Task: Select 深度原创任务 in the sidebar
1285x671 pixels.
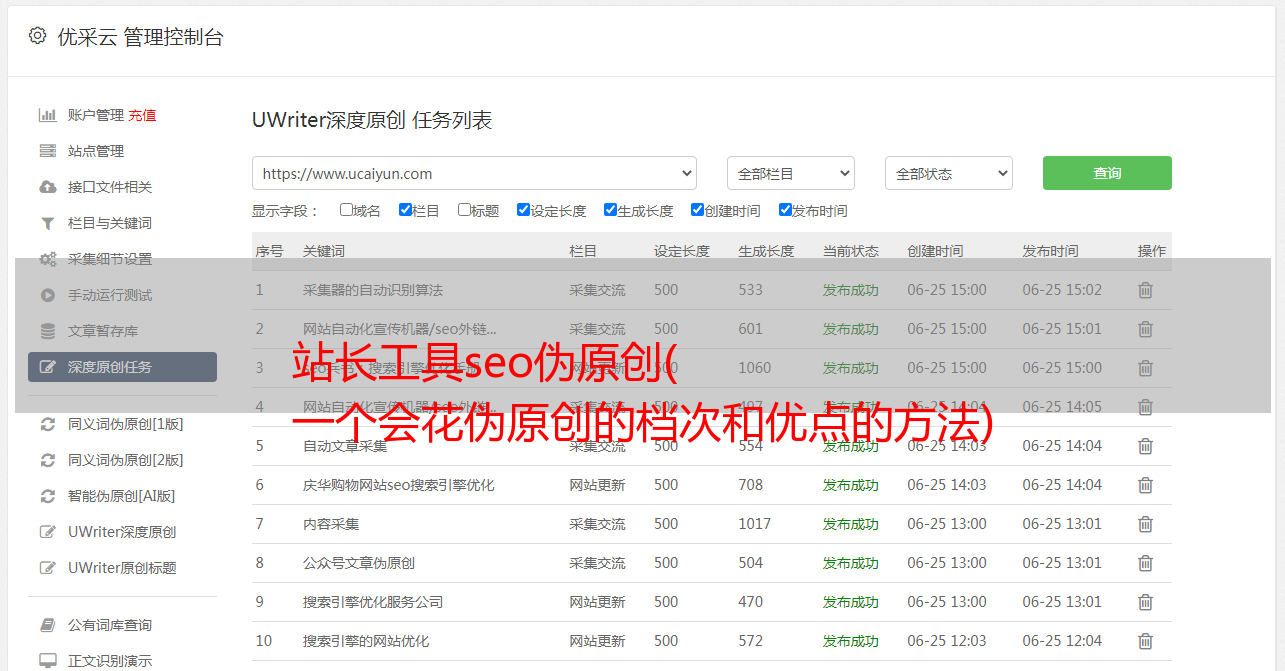Action: pos(122,367)
